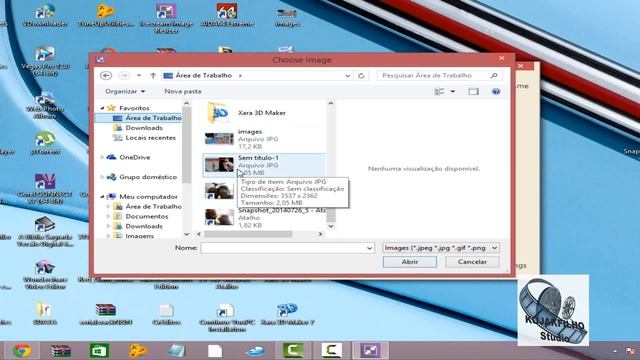The height and width of the screenshot is (360, 640).
Task: Open the recent locations dropdown arrow
Action: (139, 76)
